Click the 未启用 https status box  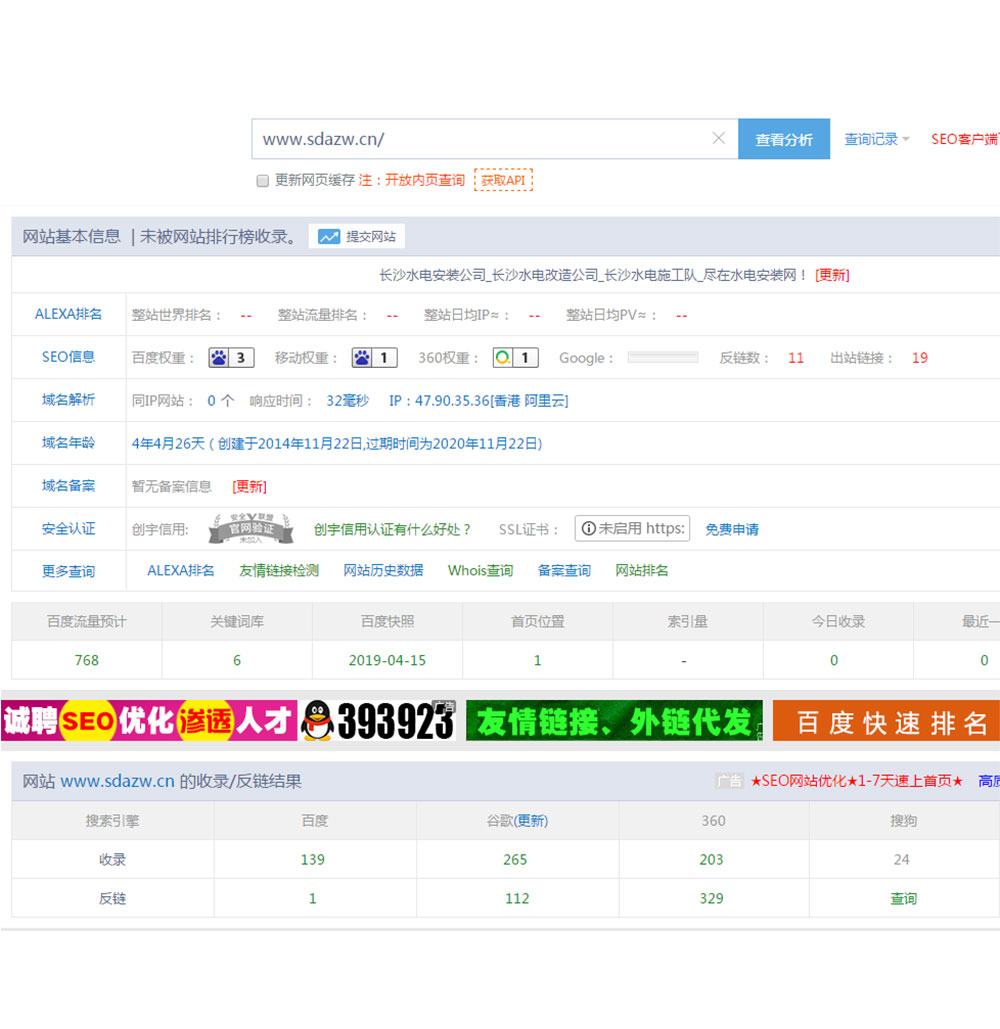pos(632,528)
